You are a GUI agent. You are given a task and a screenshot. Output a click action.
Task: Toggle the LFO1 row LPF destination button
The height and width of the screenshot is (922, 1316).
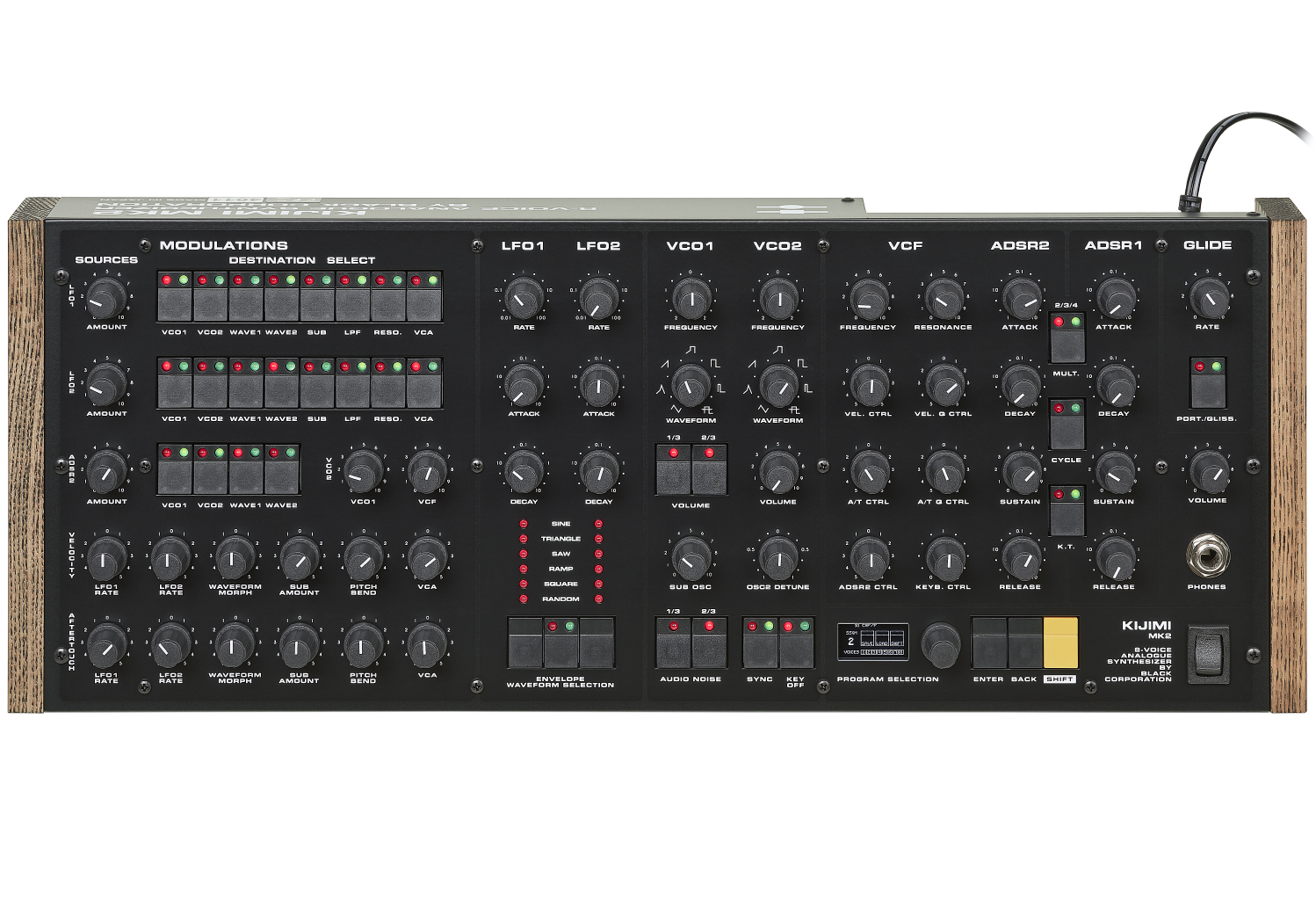(352, 305)
